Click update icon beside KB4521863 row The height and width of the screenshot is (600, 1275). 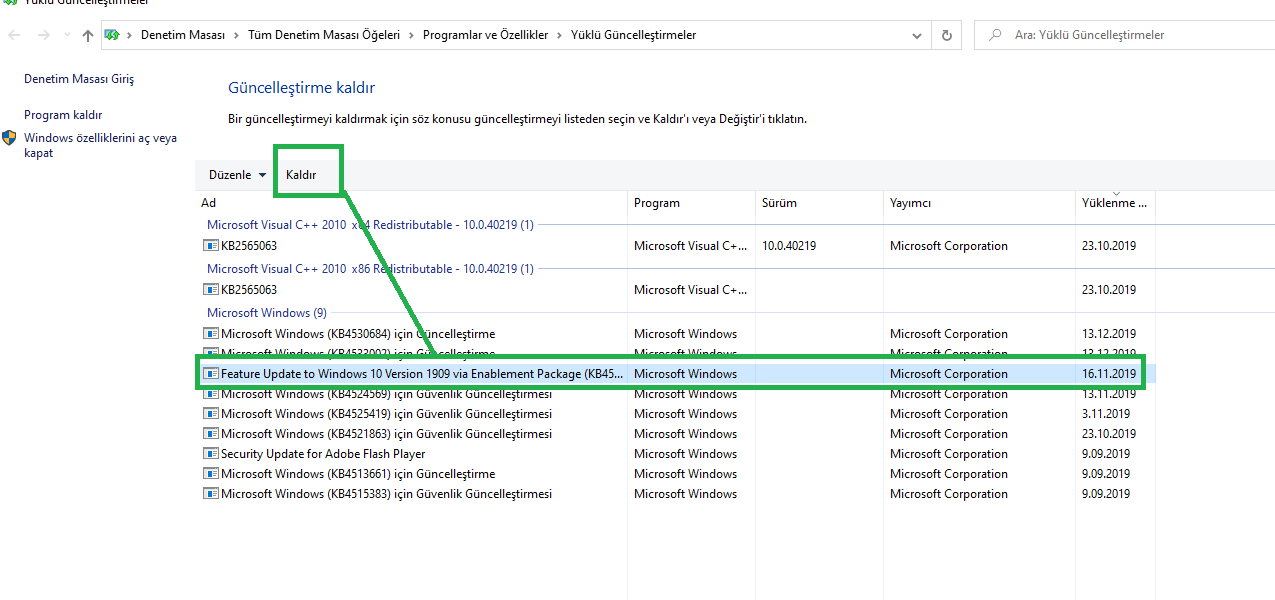coord(211,434)
